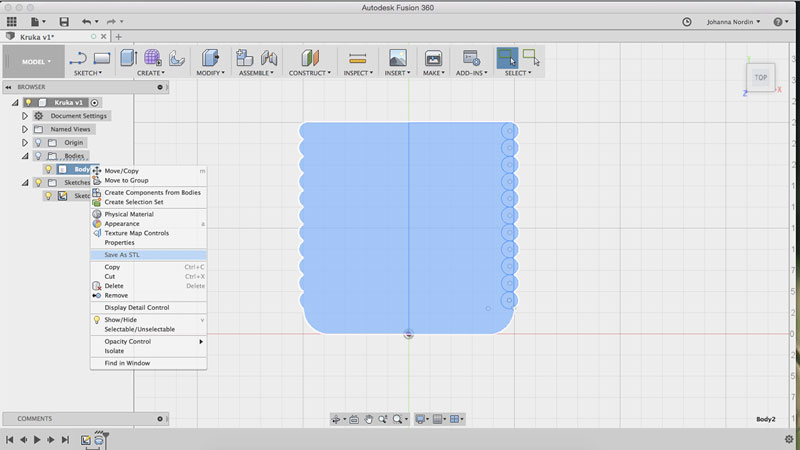Open the MODIFY dropdown menu
Screen dimensions: 800x450
210,73
